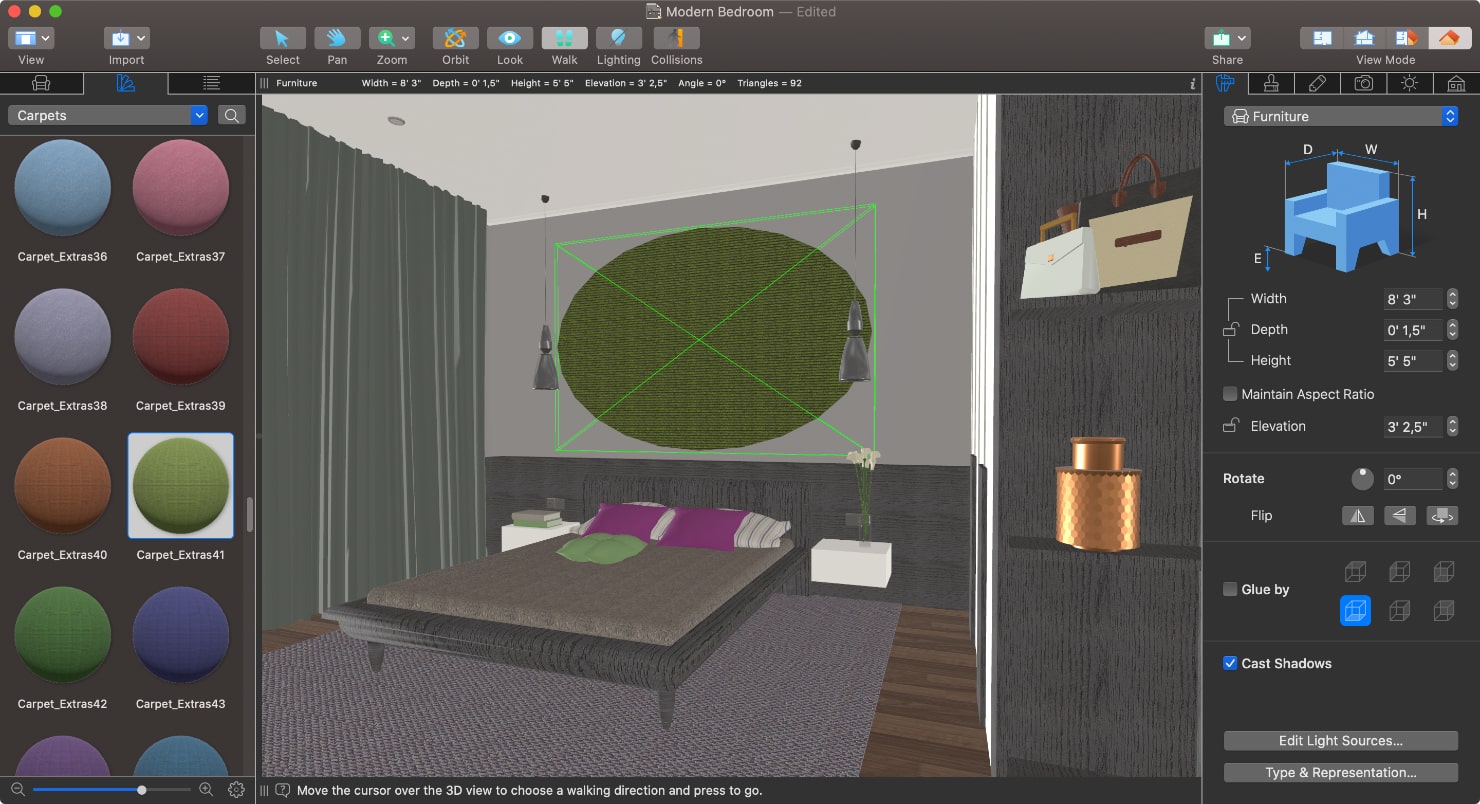
Task: Toggle the Elevation lock icon
Action: (1230, 426)
